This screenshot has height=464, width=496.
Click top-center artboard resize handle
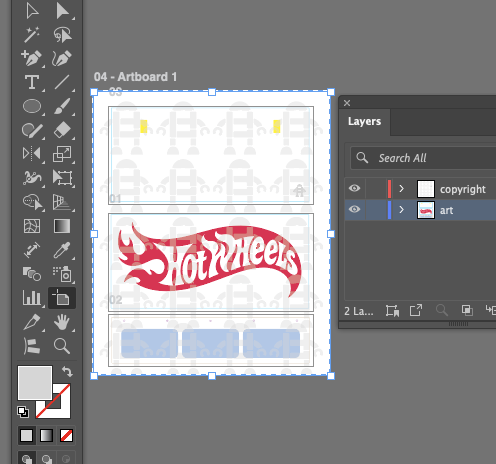pyautogui.click(x=212, y=92)
